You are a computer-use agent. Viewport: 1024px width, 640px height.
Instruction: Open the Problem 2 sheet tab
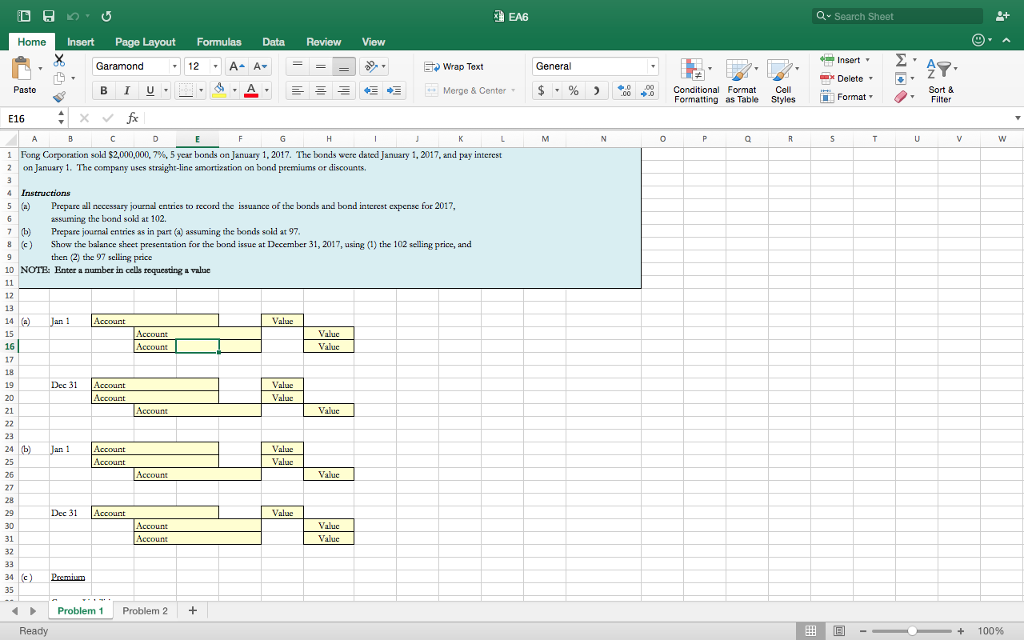click(146, 609)
